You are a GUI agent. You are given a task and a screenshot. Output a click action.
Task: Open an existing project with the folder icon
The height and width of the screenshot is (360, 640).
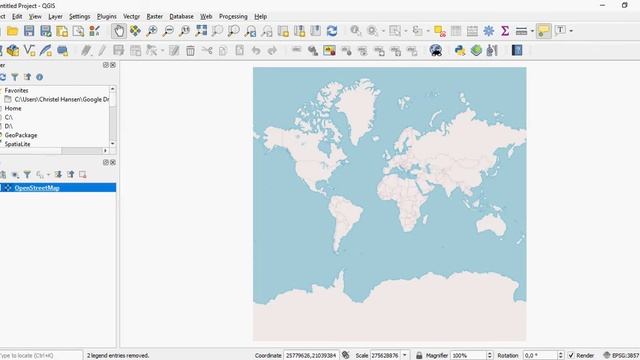coord(12,31)
